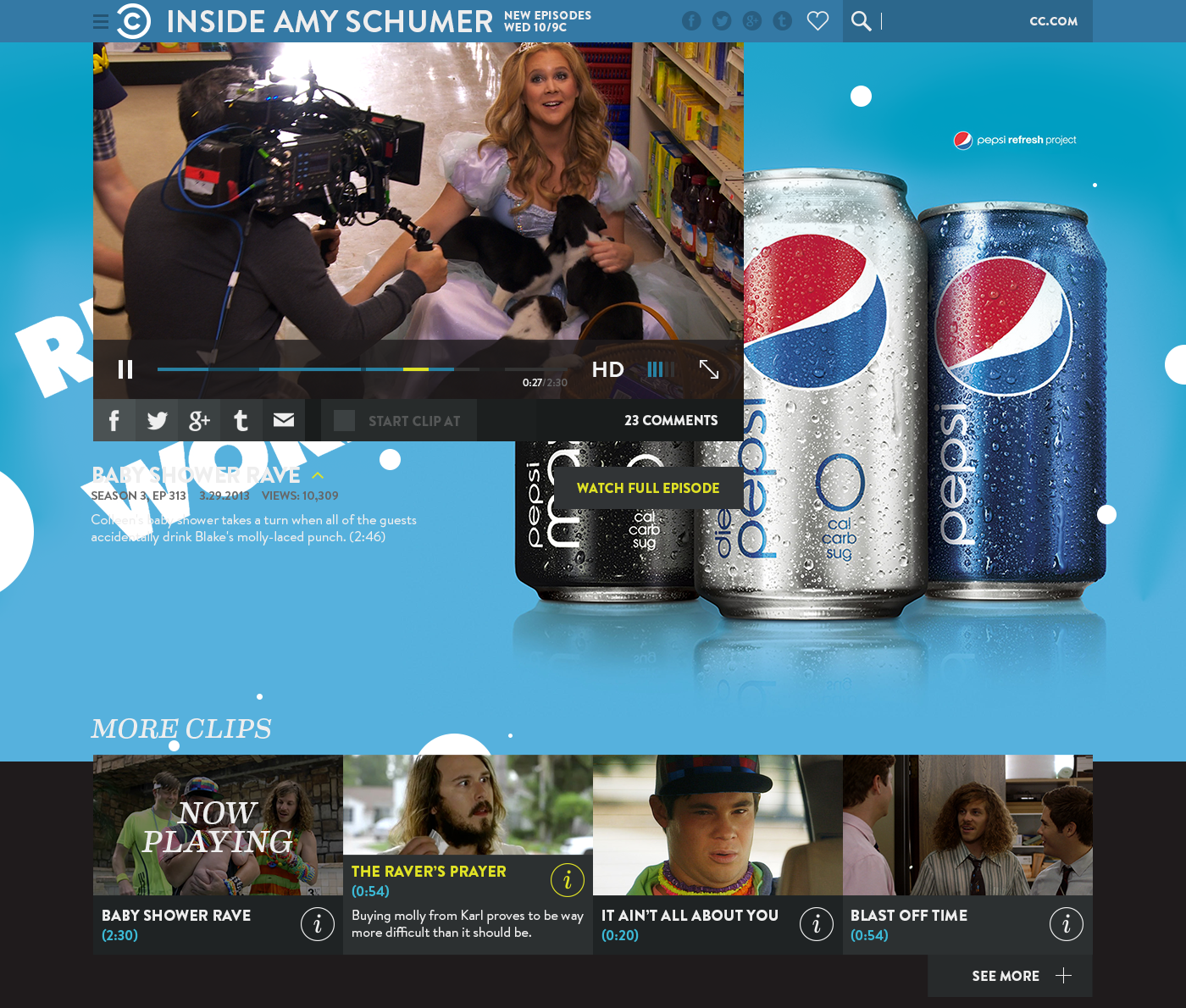
Task: Focus the header search field
Action: pyautogui.click(x=949, y=21)
